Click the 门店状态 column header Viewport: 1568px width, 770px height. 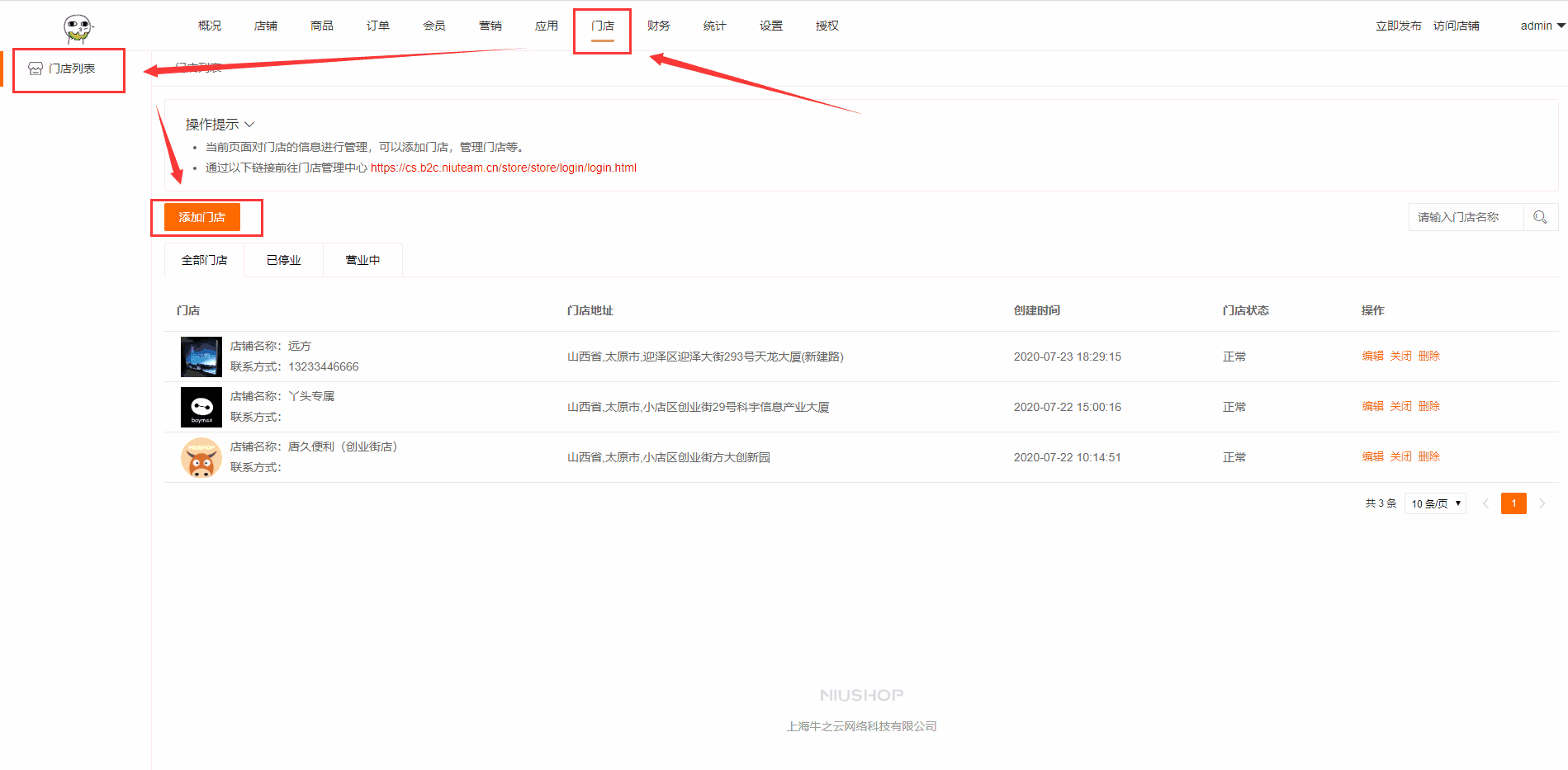point(1245,310)
